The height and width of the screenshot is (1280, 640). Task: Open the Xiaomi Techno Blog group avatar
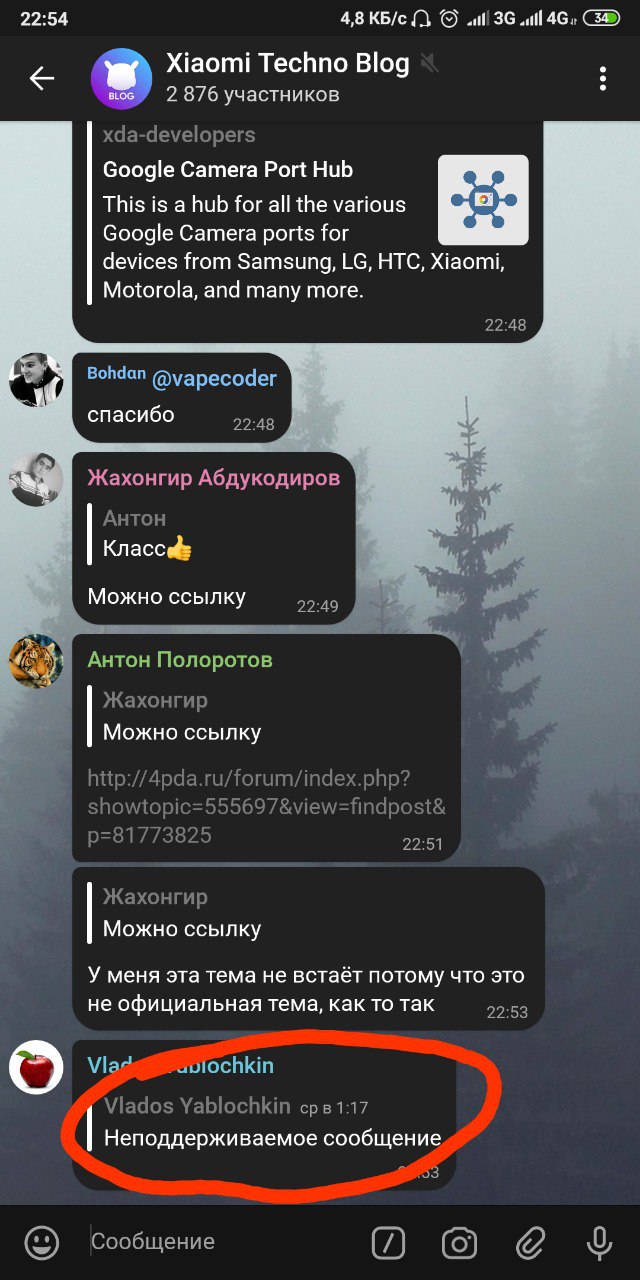click(121, 78)
